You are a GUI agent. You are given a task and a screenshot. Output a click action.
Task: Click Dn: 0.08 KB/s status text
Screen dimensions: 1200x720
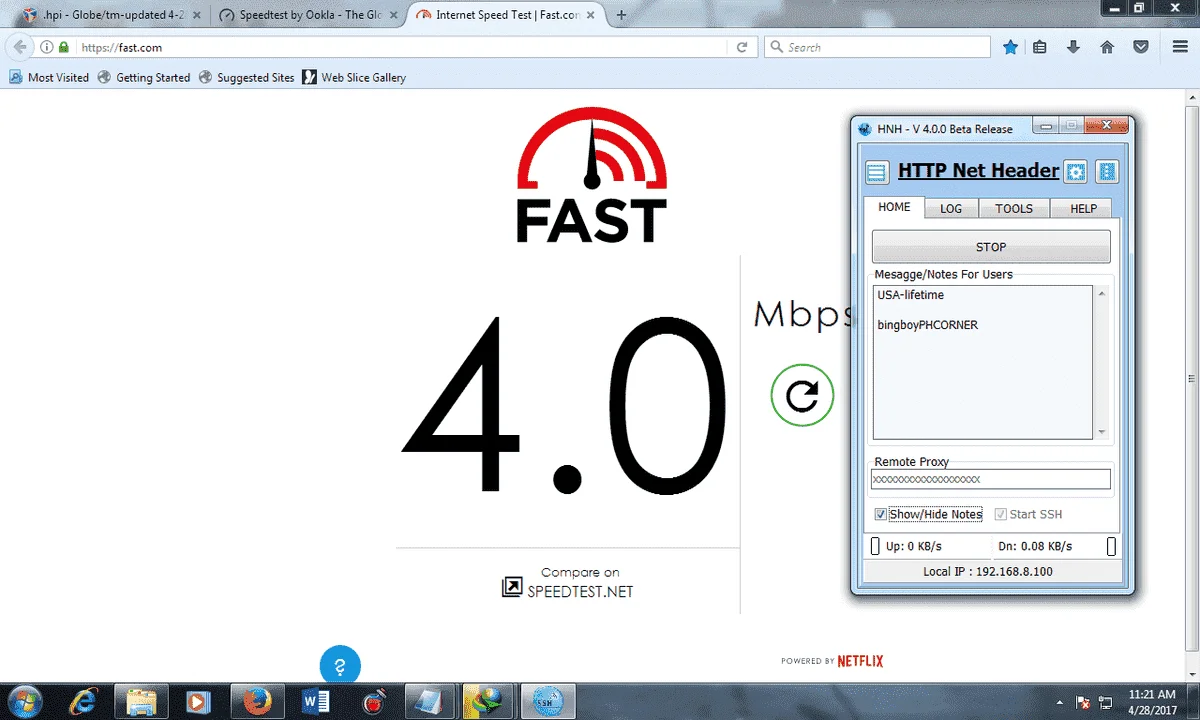click(x=1035, y=546)
